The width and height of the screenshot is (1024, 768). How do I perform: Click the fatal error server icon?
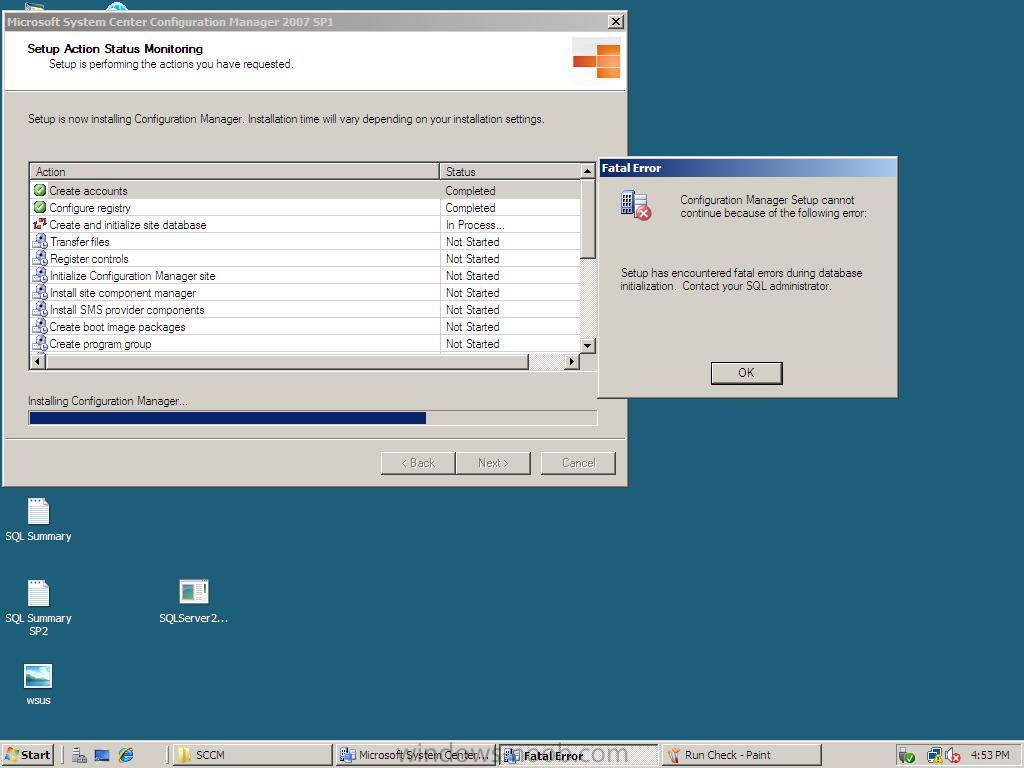[x=635, y=205]
